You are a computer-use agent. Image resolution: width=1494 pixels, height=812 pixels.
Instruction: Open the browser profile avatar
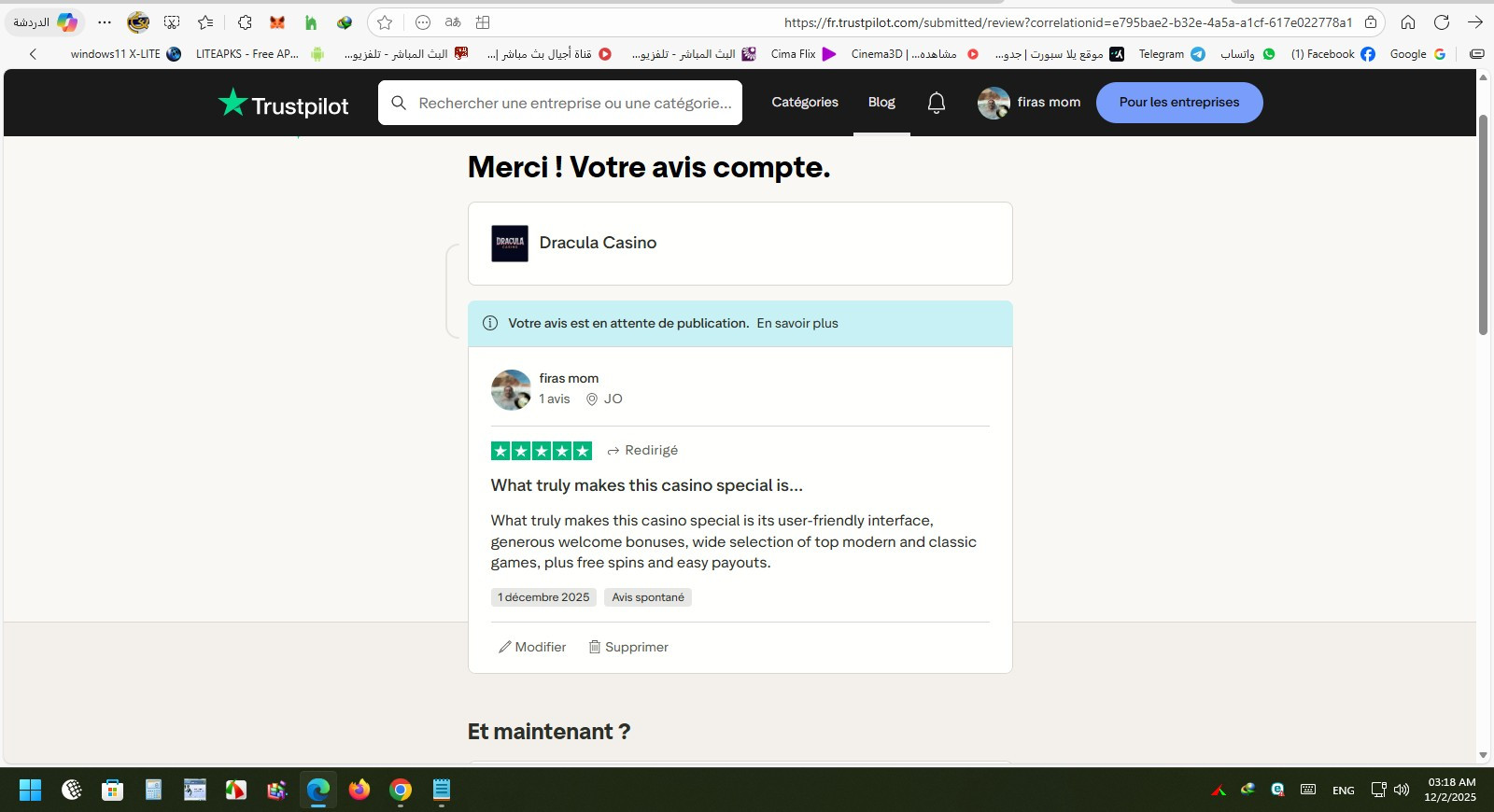click(138, 22)
